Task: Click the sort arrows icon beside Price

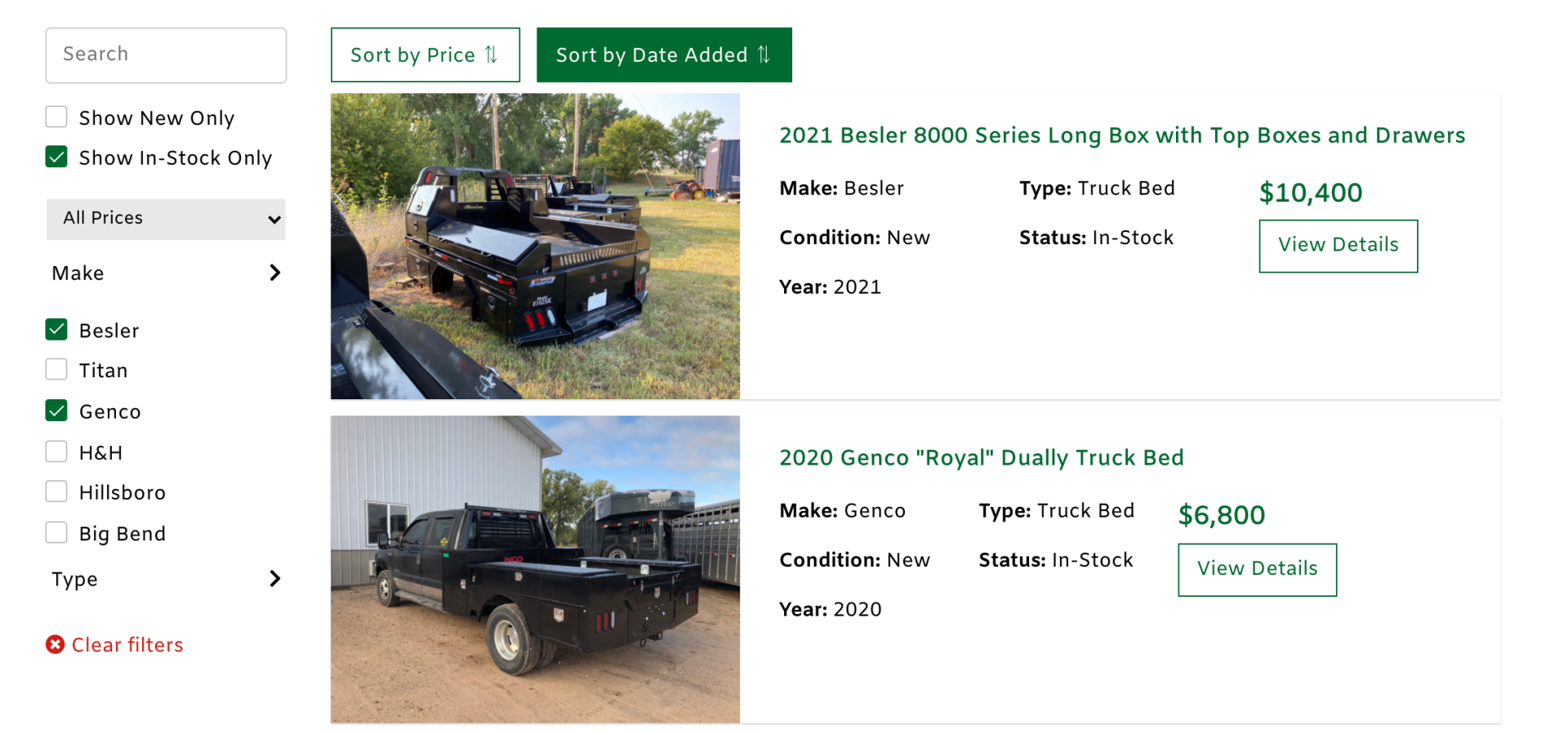Action: click(491, 55)
